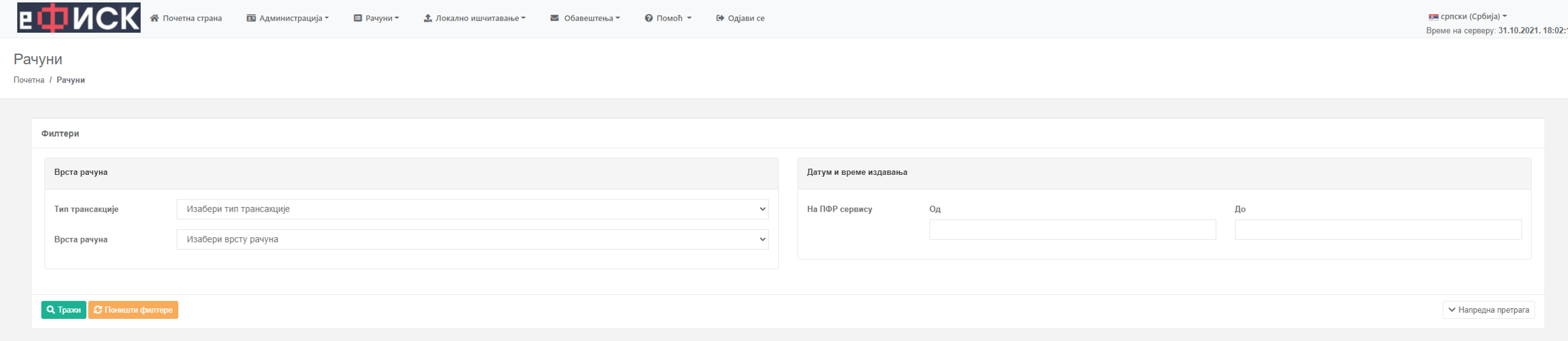Click the refresh icon in Поништи филтере

point(98,310)
